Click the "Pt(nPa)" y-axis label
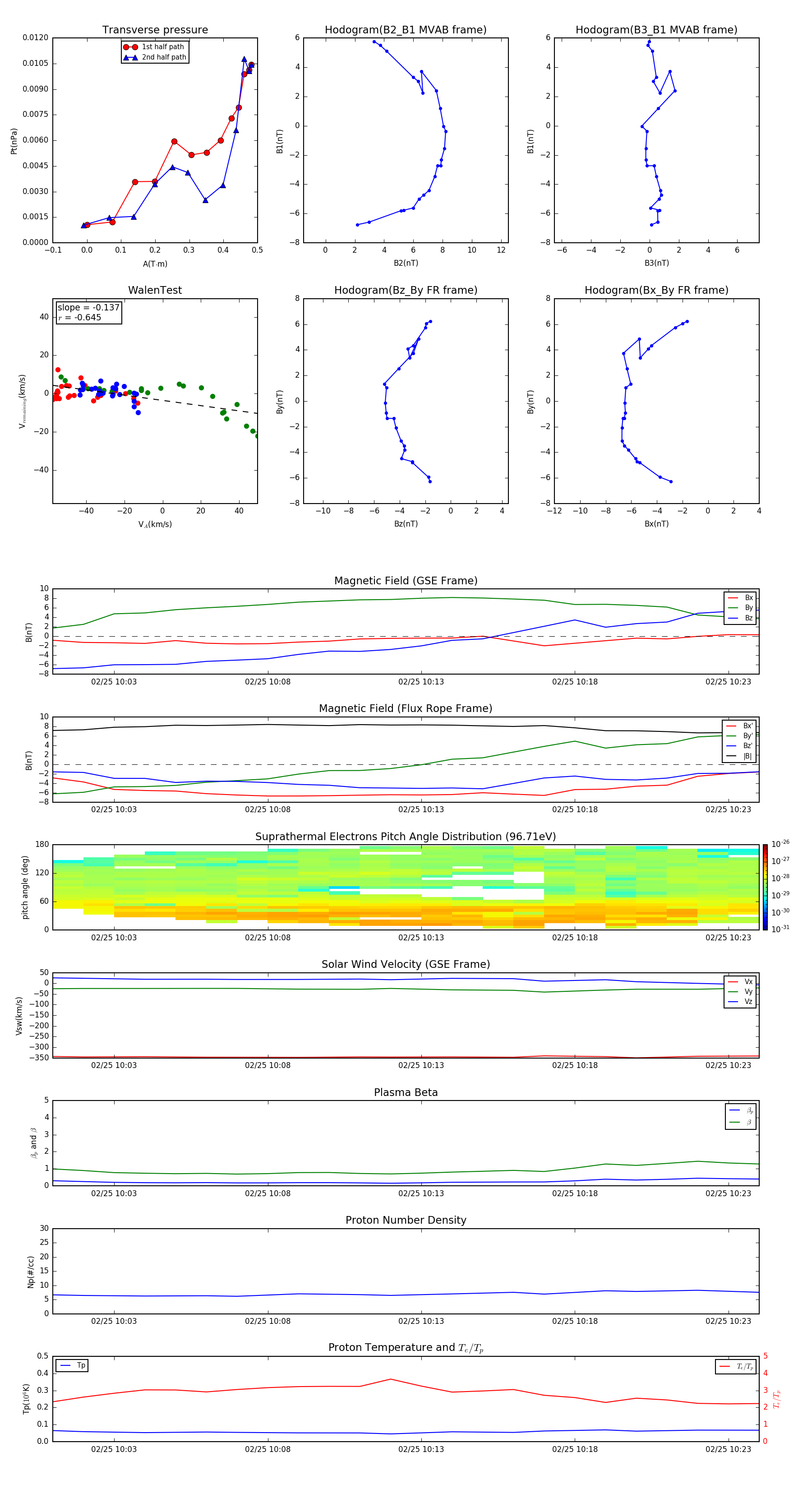Viewport: 812px width, 1489px height. point(14,140)
